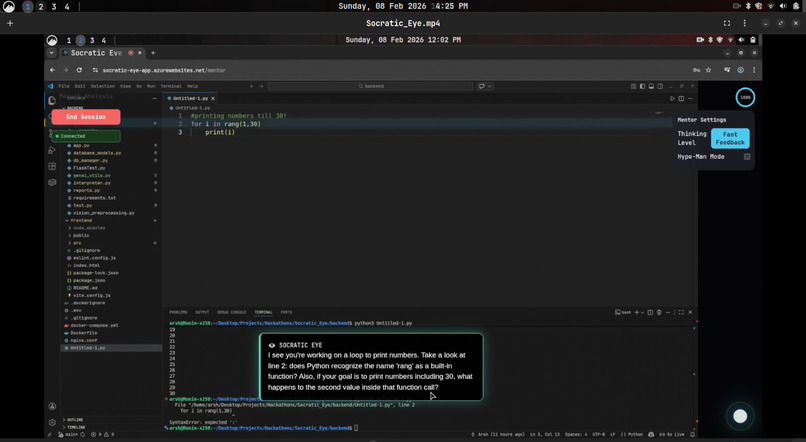The height and width of the screenshot is (442, 806).
Task: Open vision_preprocessing.py in the explorer
Action: click(x=103, y=213)
